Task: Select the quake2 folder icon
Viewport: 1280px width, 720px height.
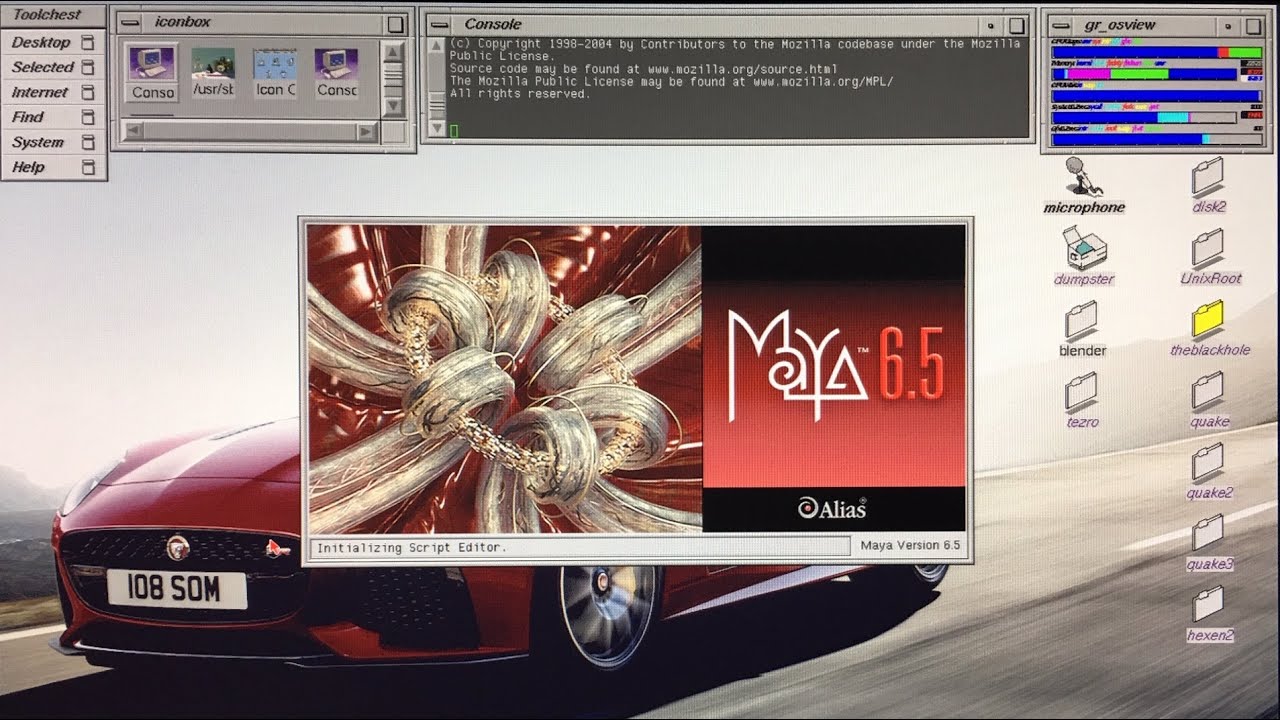Action: [1209, 470]
